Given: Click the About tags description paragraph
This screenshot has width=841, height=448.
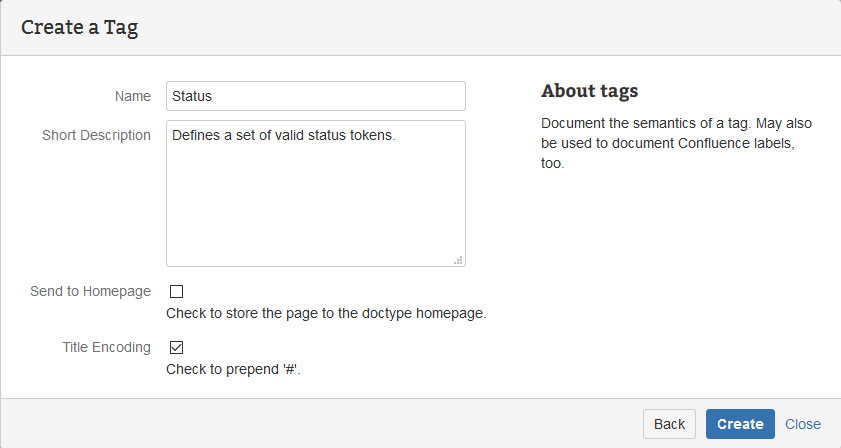Looking at the screenshot, I should [676, 143].
